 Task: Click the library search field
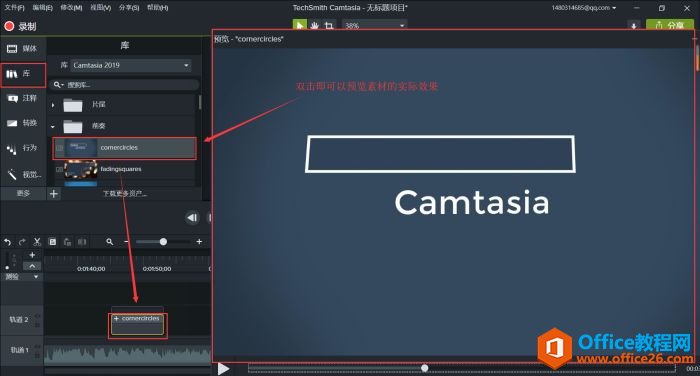coord(125,85)
